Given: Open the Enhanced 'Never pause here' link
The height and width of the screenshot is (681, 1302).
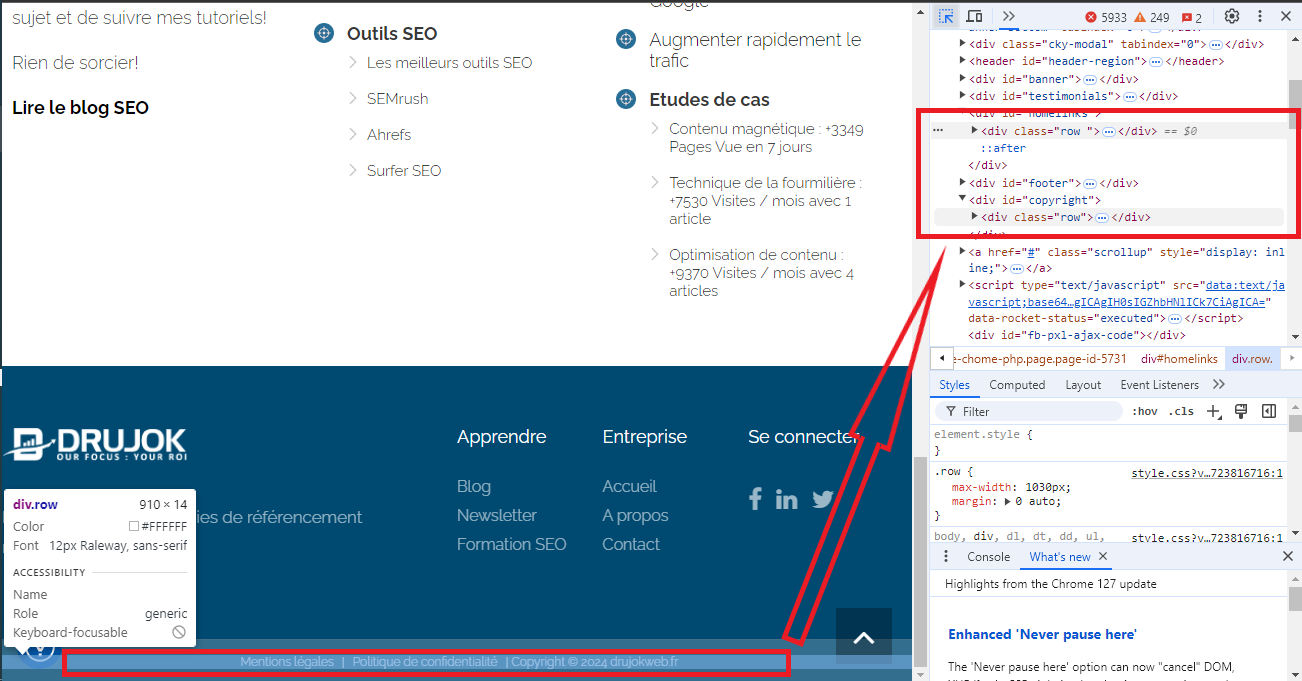Looking at the screenshot, I should tap(1042, 634).
